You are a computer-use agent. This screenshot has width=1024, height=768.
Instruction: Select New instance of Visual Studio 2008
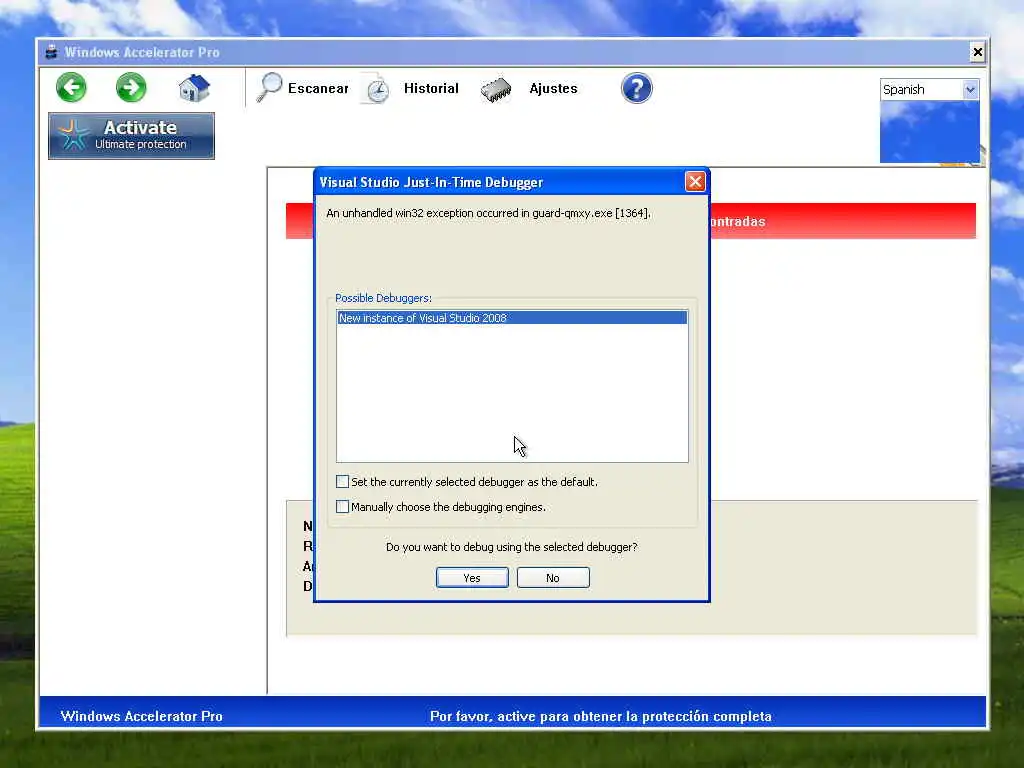tap(512, 318)
